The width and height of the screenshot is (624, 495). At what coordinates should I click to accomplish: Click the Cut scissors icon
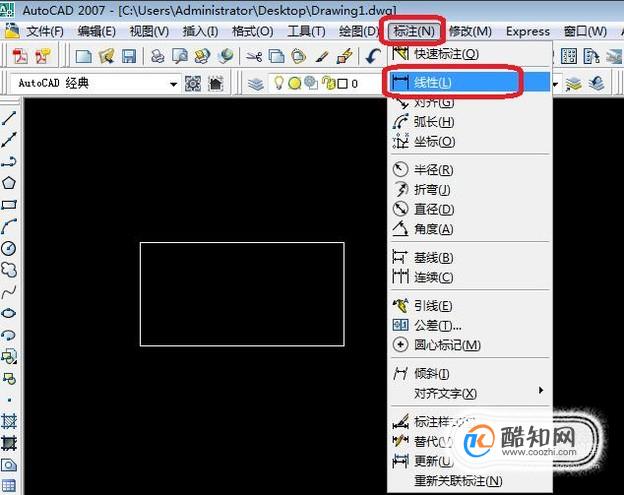(x=254, y=57)
